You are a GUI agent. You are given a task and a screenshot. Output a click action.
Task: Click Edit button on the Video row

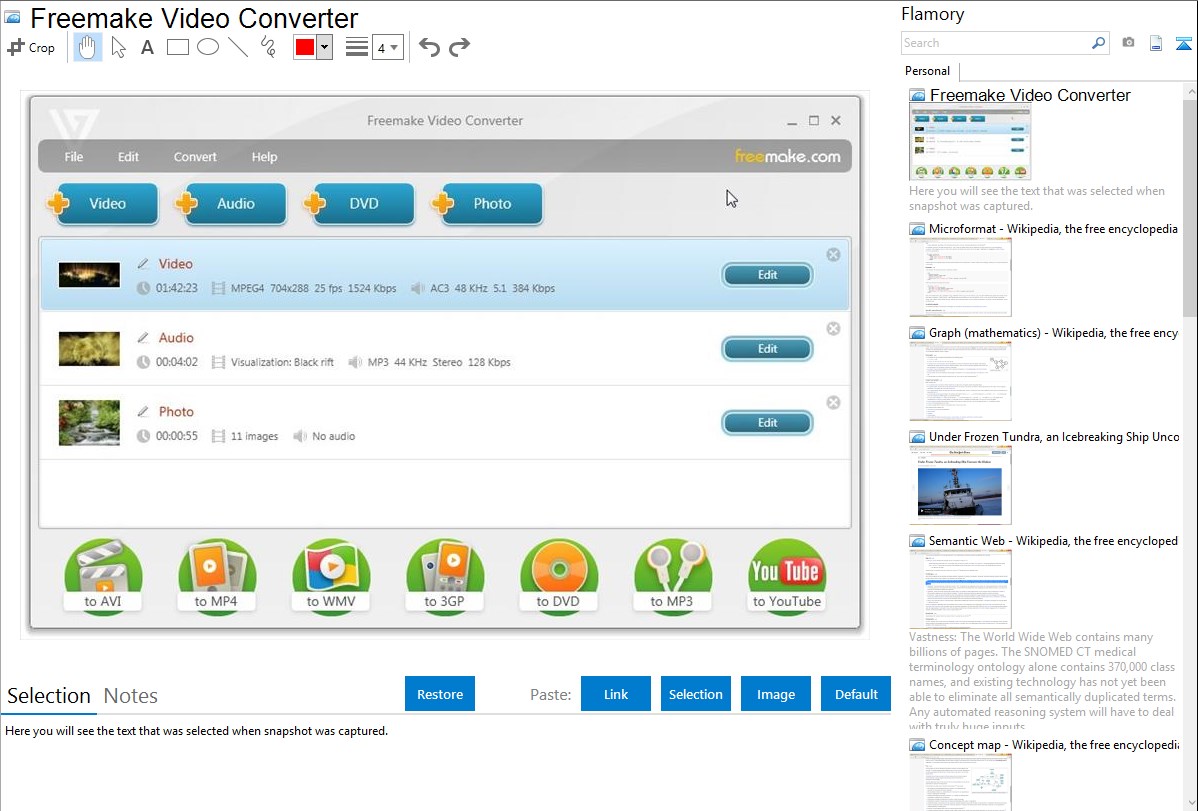click(x=767, y=275)
